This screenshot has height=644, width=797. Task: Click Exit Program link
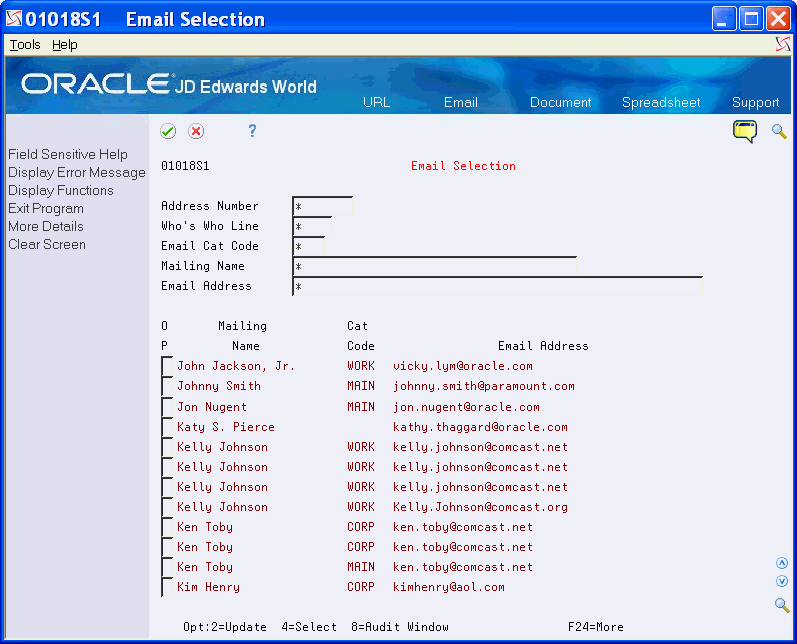coord(46,208)
